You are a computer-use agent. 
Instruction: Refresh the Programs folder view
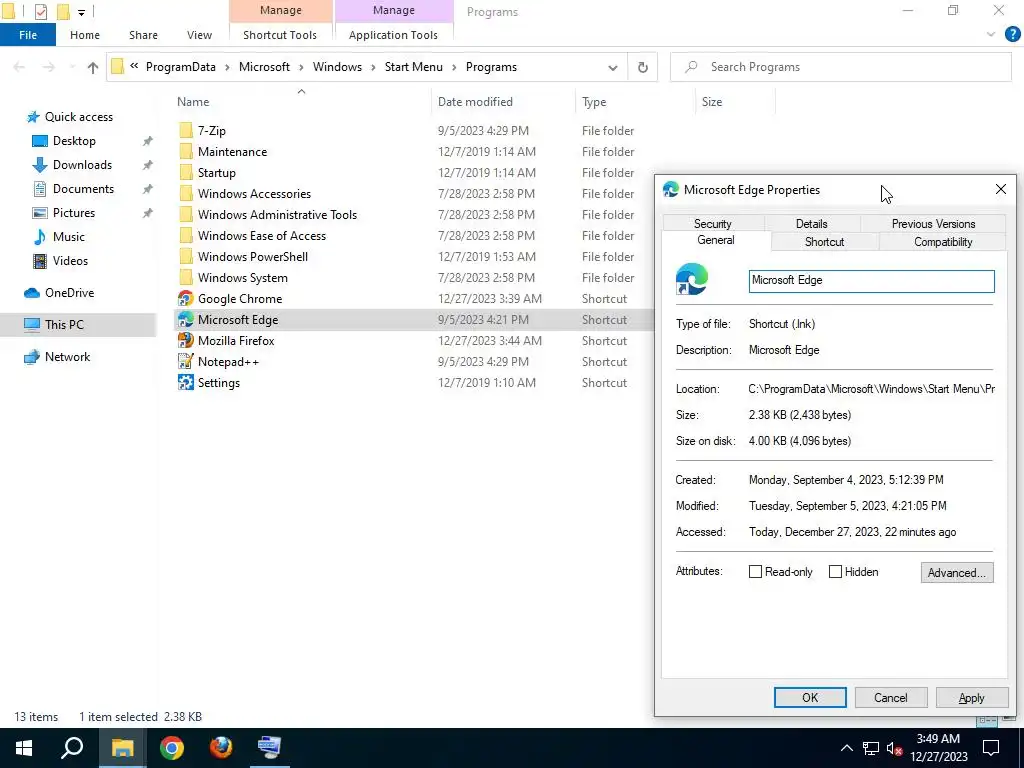tap(643, 67)
